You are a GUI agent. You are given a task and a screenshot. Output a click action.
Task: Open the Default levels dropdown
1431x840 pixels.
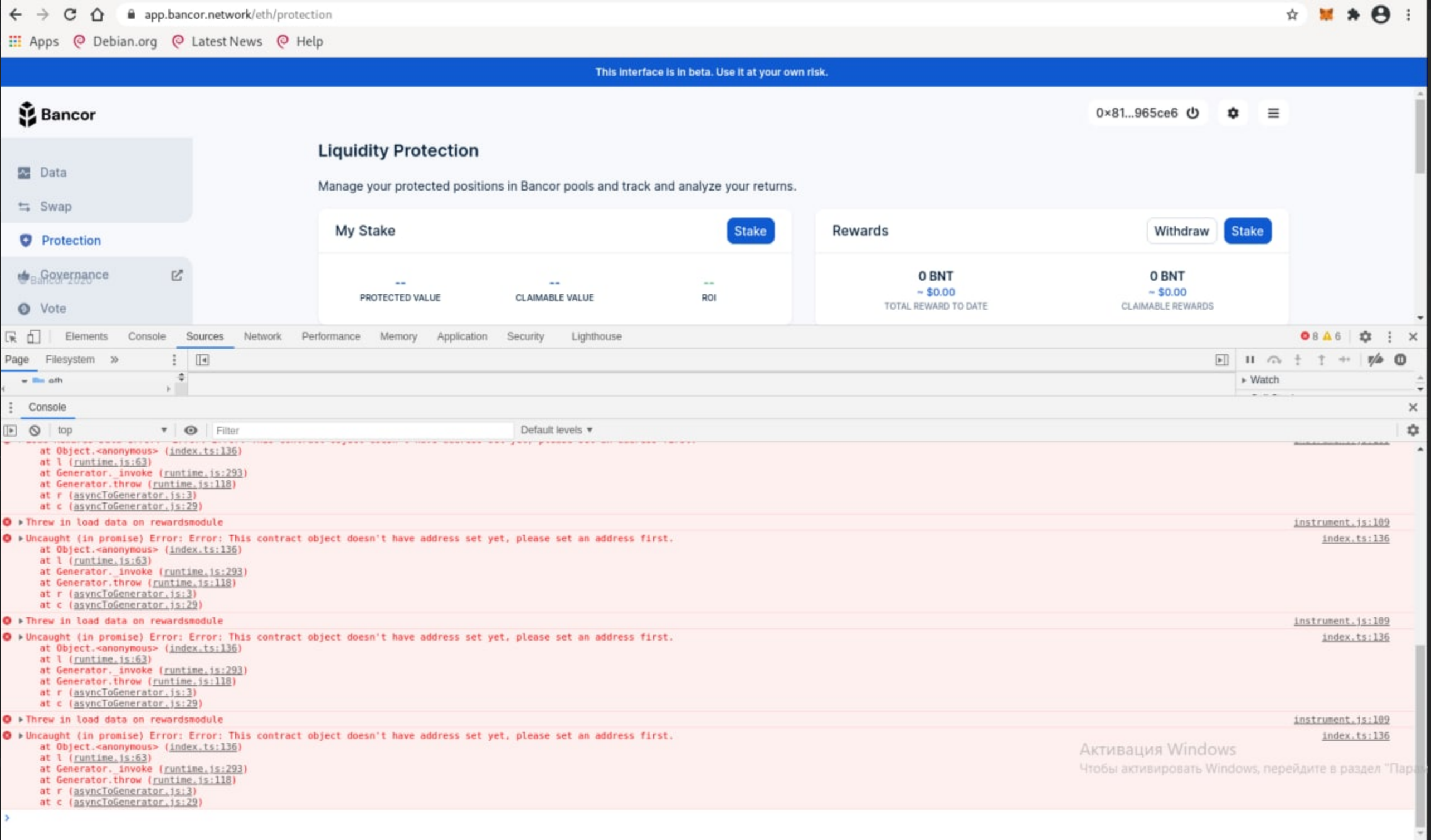click(x=557, y=430)
